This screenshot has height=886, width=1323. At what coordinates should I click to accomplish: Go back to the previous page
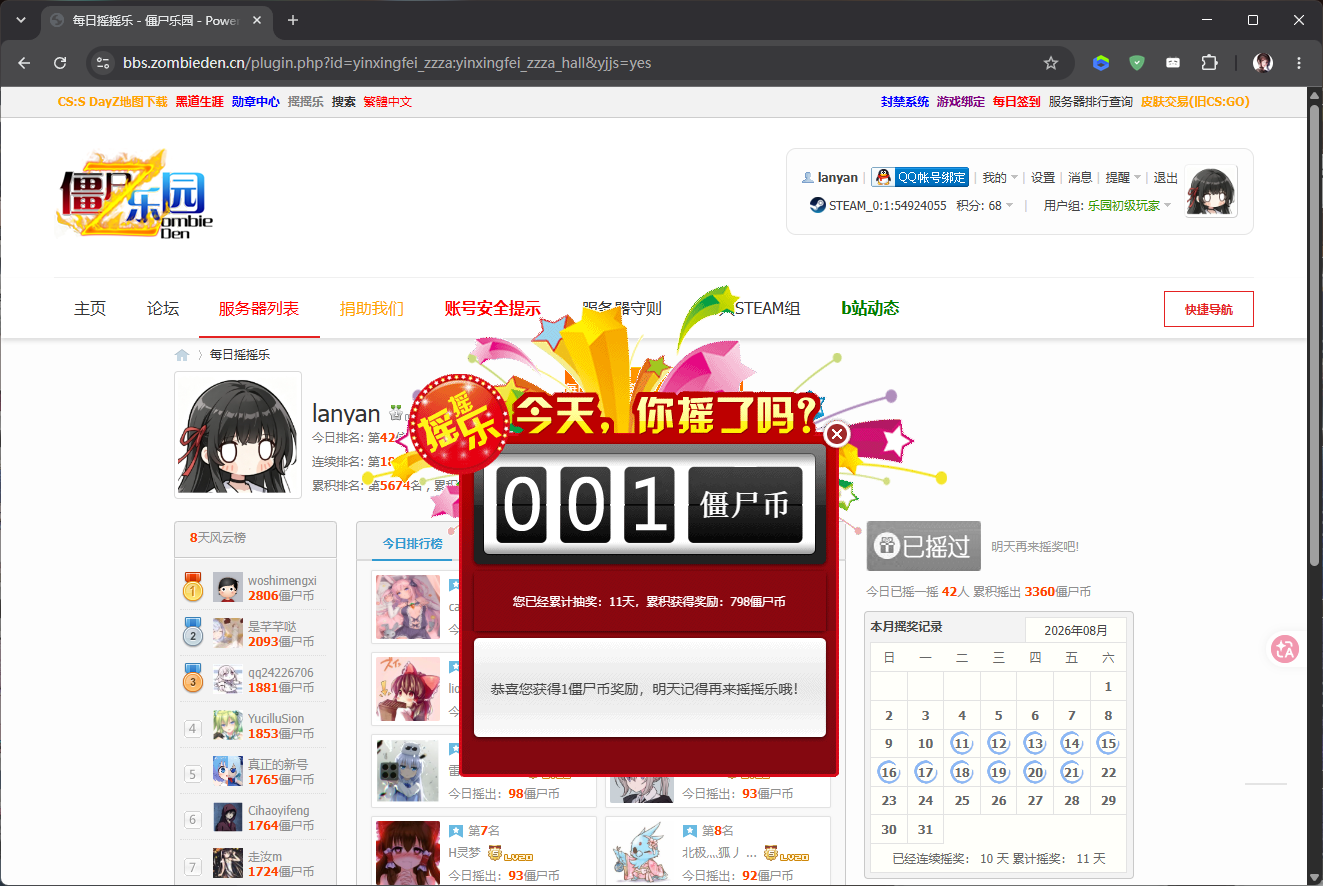[x=24, y=63]
